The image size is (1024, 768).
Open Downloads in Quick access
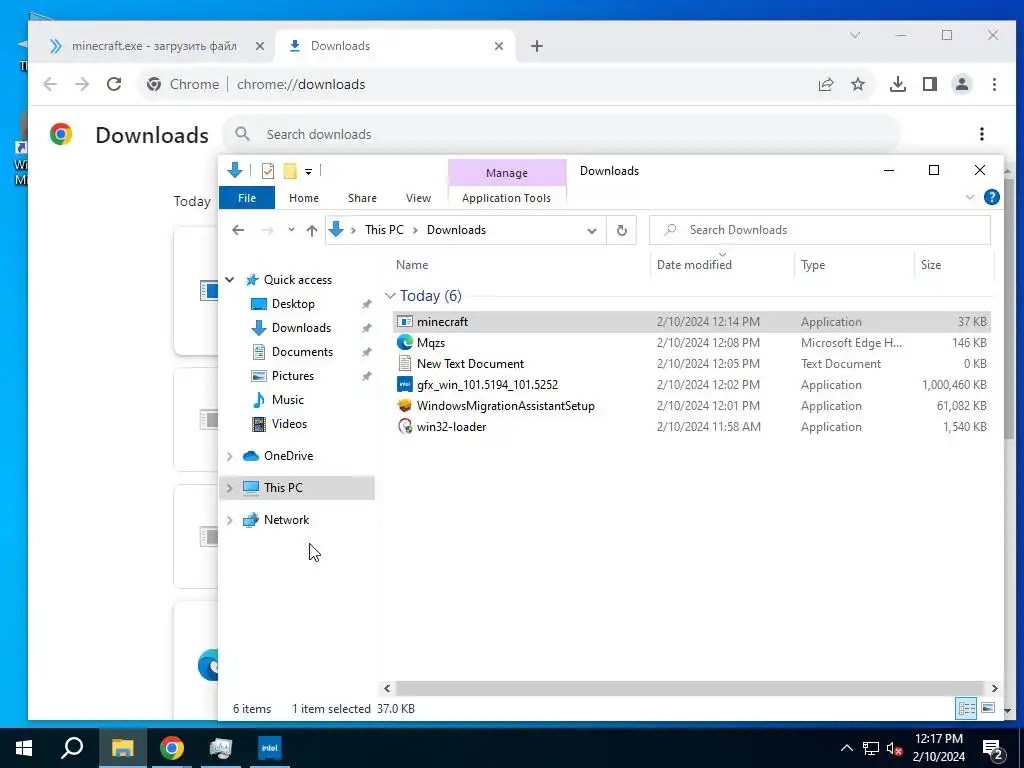coord(301,328)
